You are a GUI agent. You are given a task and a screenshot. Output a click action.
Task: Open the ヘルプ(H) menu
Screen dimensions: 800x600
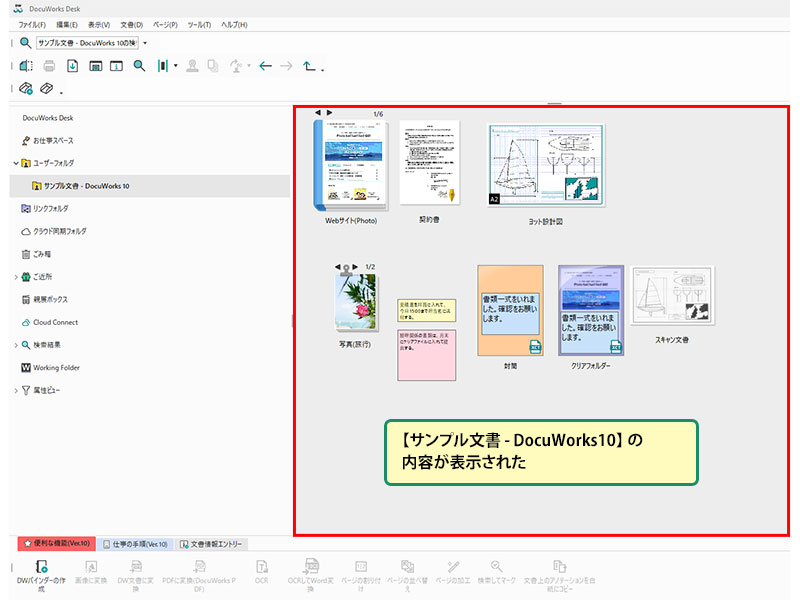(x=234, y=24)
